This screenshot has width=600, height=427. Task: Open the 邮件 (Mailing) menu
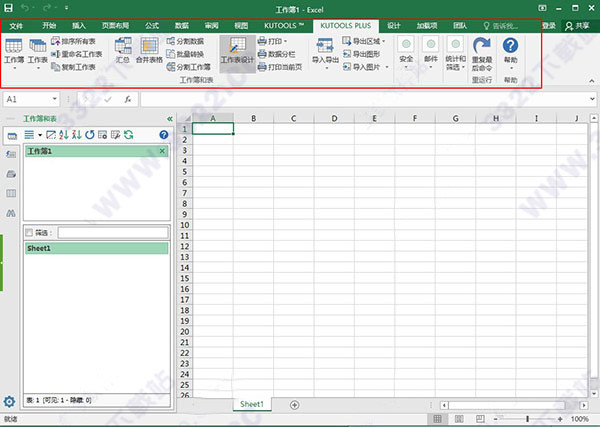pos(430,54)
